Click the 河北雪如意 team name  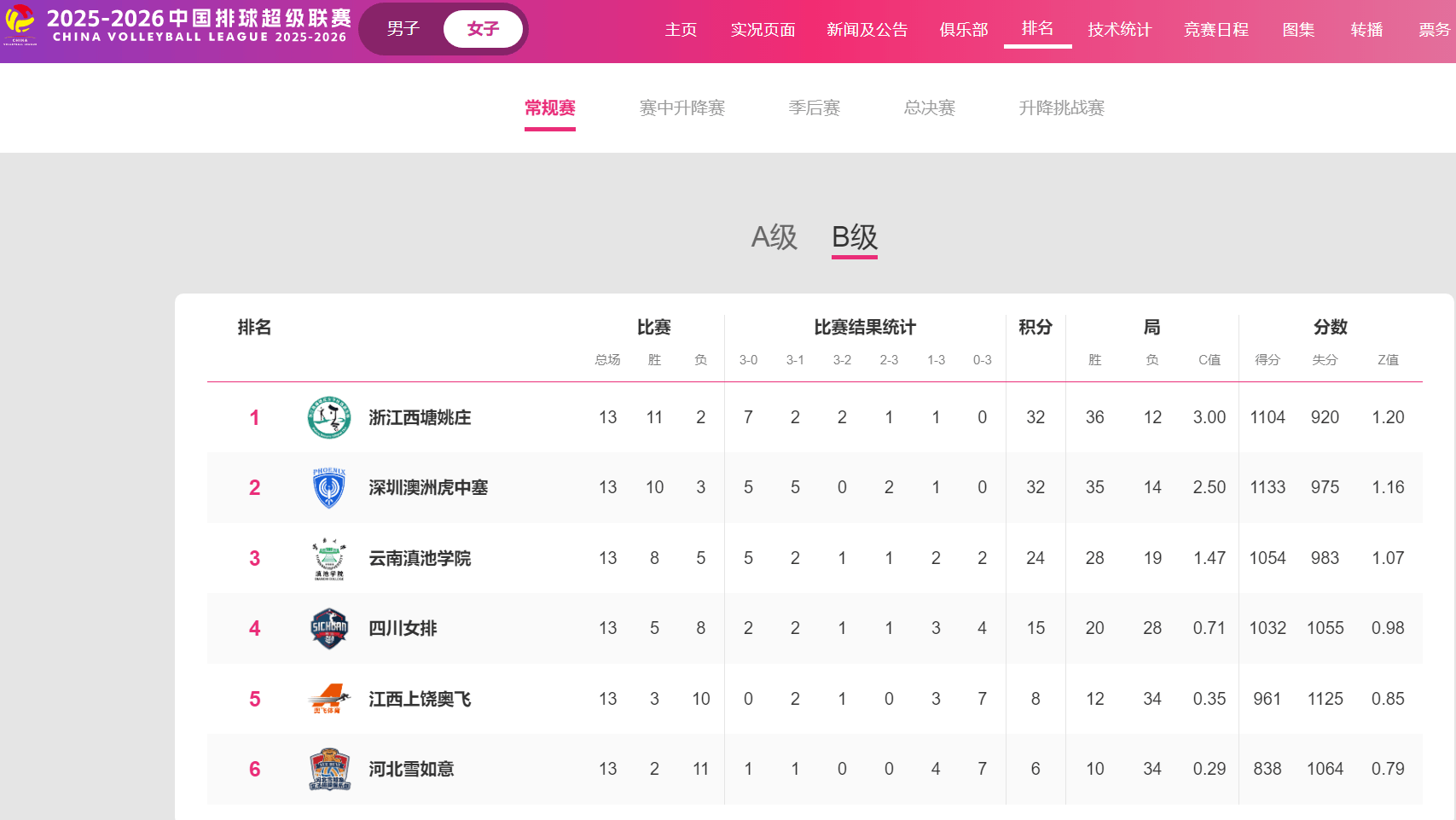[411, 770]
